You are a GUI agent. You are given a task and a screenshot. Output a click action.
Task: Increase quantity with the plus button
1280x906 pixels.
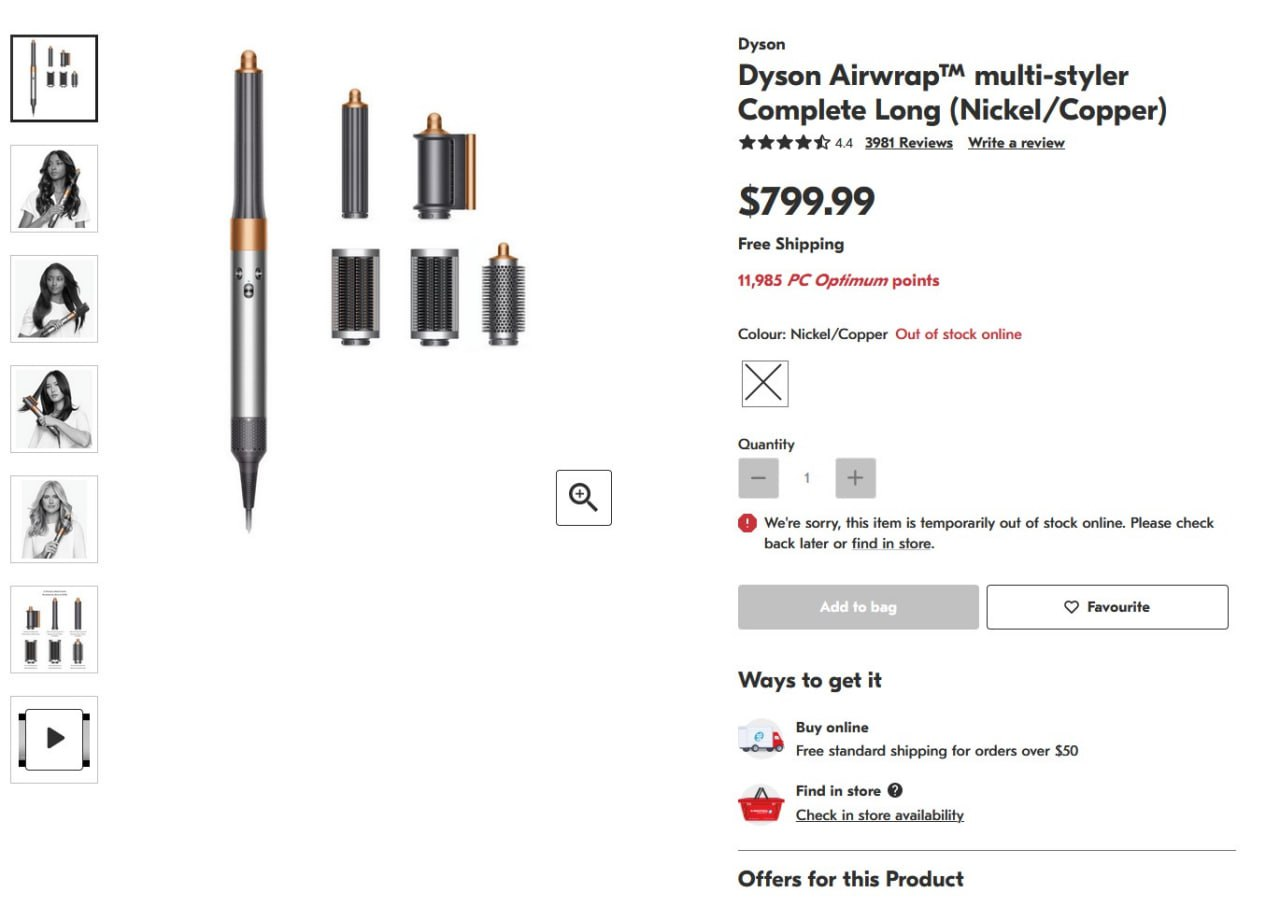coord(855,478)
